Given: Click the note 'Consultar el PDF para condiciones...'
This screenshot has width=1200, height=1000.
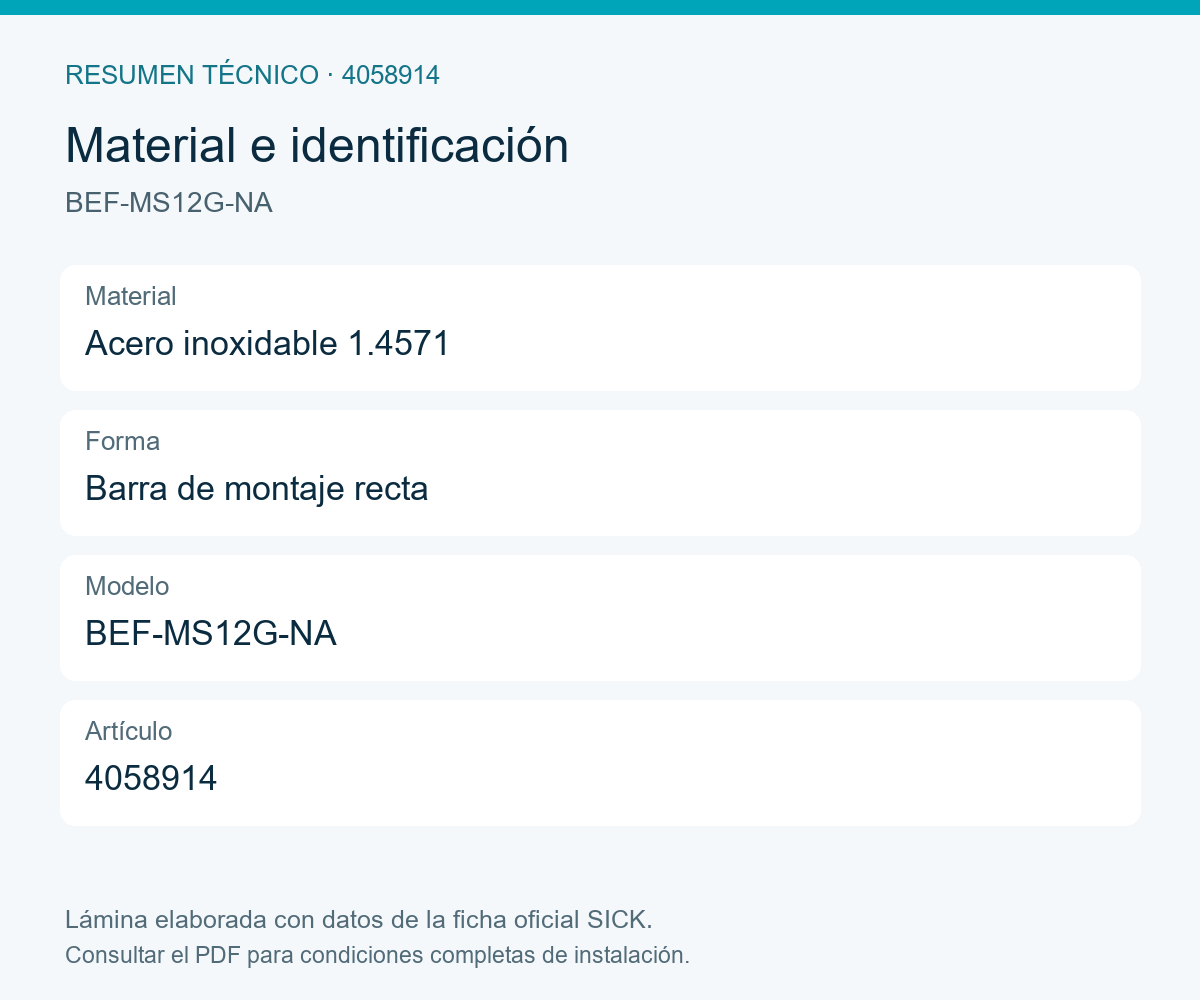Looking at the screenshot, I should coord(377,955).
